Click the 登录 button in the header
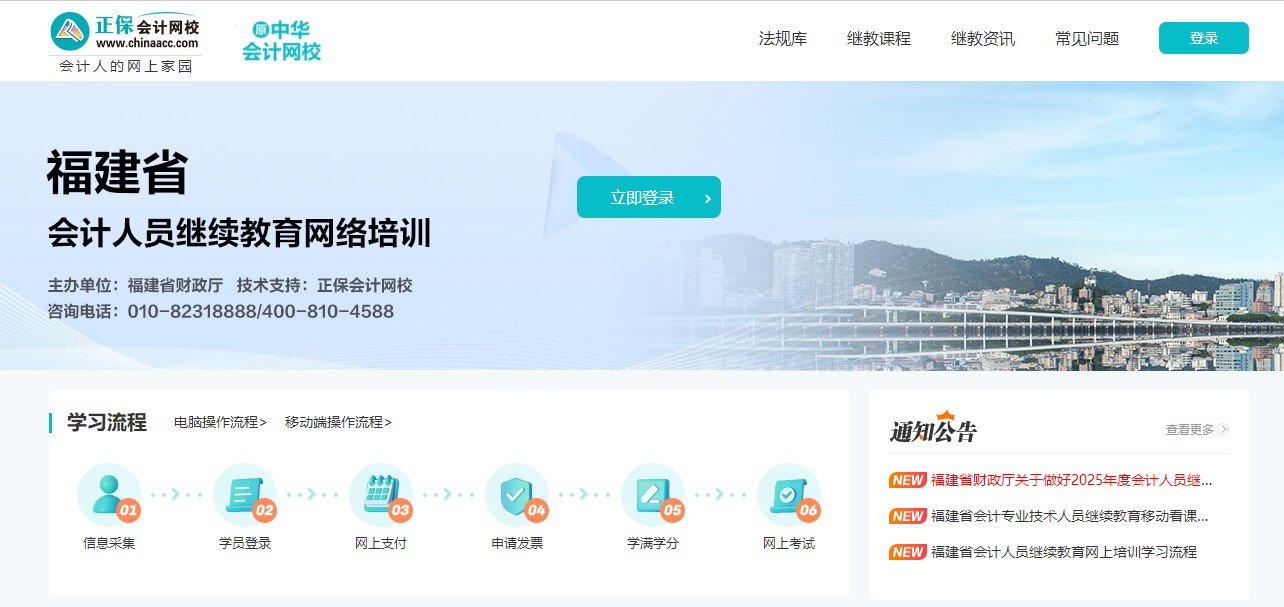 point(1204,38)
